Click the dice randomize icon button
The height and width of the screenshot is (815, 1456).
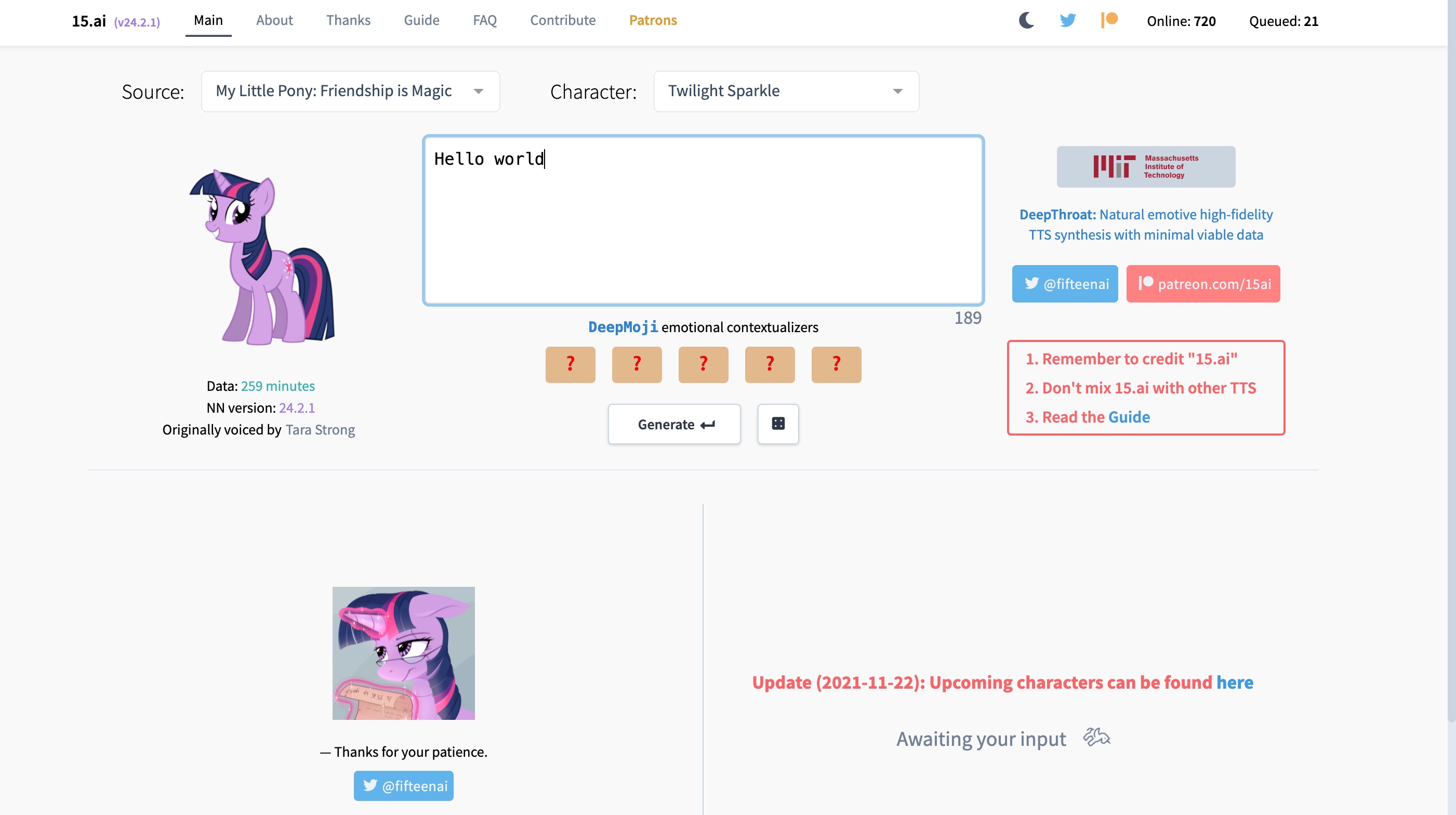[778, 424]
